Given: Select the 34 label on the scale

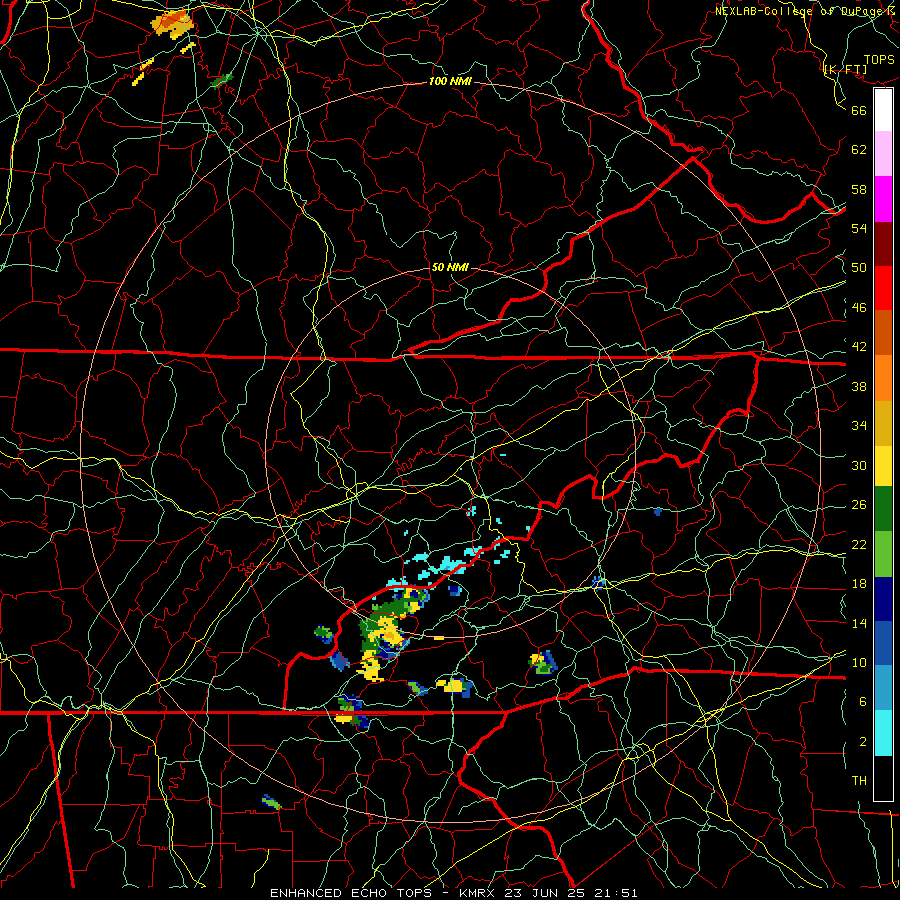Looking at the screenshot, I should tap(859, 425).
